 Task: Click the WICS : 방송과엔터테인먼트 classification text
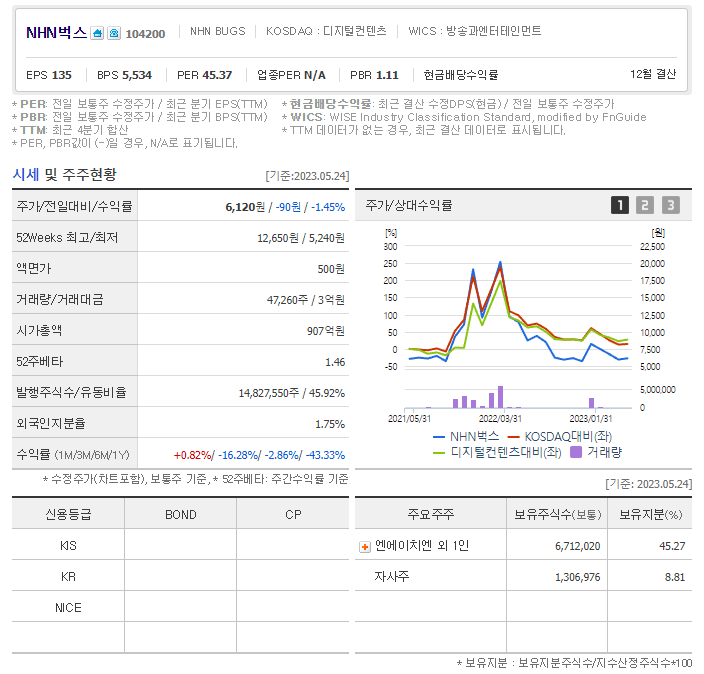[475, 31]
